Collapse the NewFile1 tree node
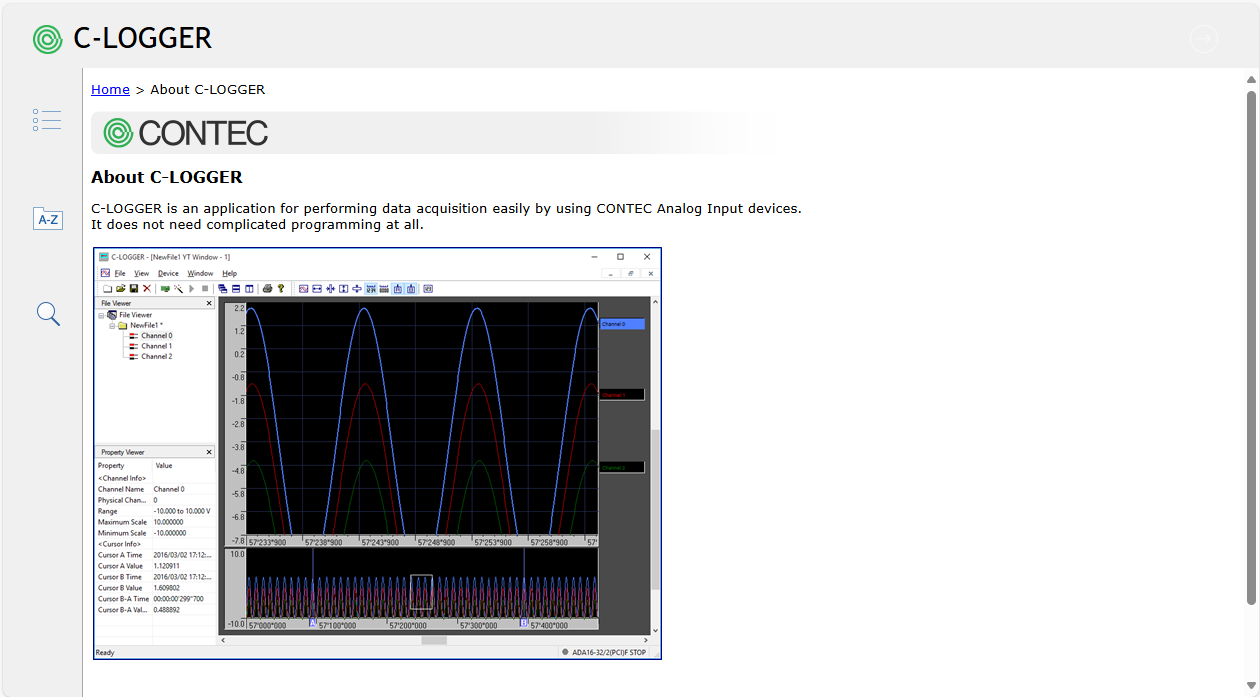Screen dimensions: 1260x697 (112, 326)
